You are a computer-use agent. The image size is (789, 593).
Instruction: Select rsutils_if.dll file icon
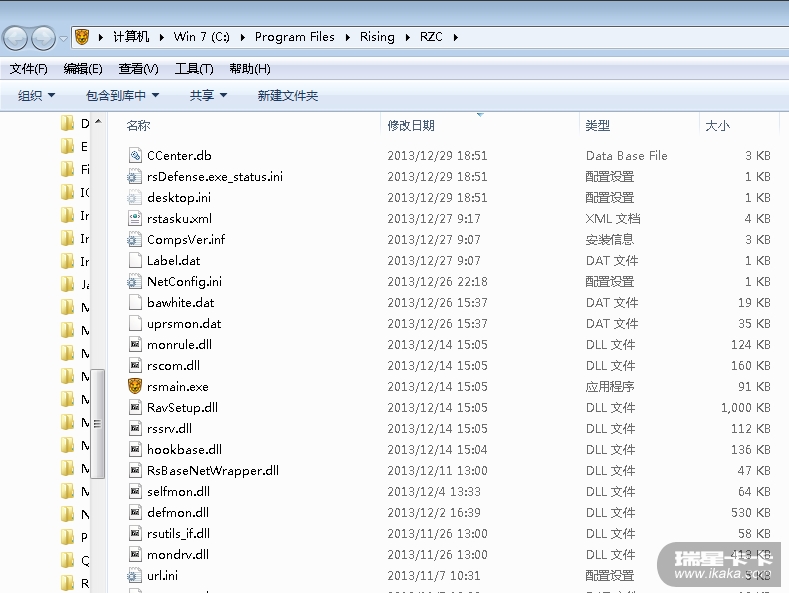135,534
